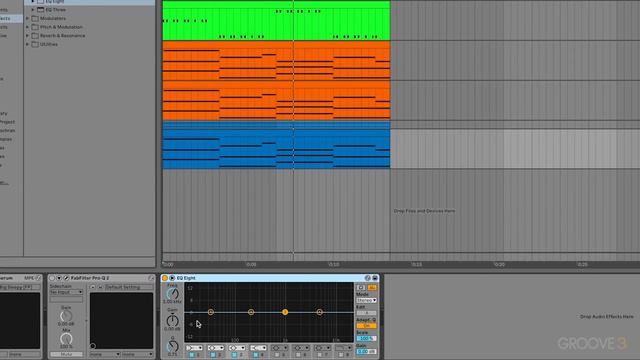Toggle the orange spectrum analyzer button
Image resolution: width=640 pixels, height=360 pixels.
coord(372,287)
